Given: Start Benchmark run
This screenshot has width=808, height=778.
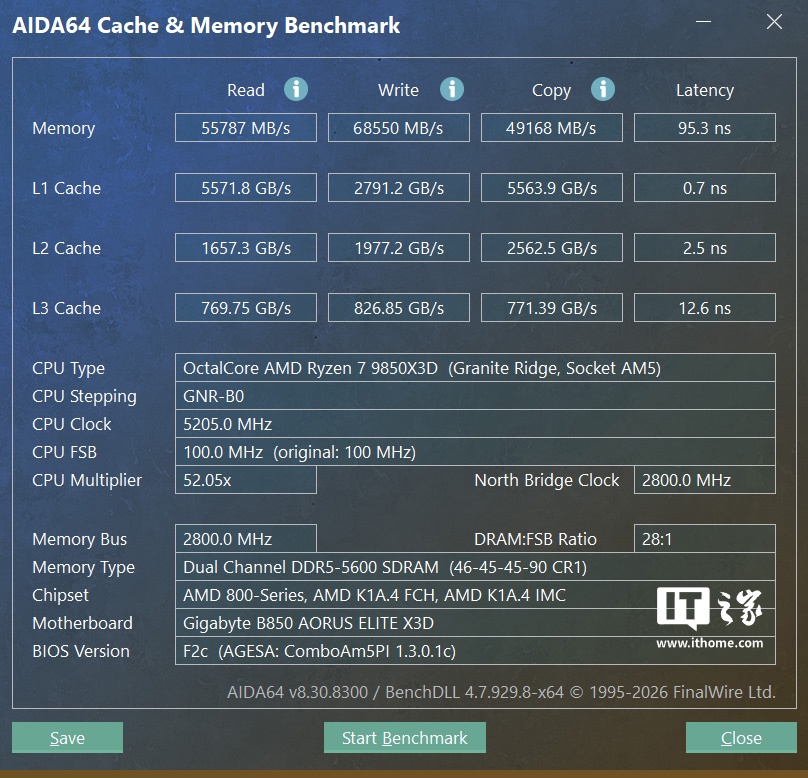Looking at the screenshot, I should coord(405,738).
